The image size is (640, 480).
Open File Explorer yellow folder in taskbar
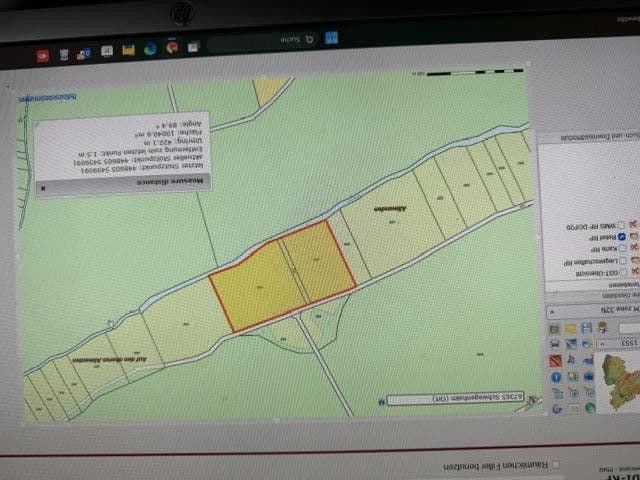[129, 50]
